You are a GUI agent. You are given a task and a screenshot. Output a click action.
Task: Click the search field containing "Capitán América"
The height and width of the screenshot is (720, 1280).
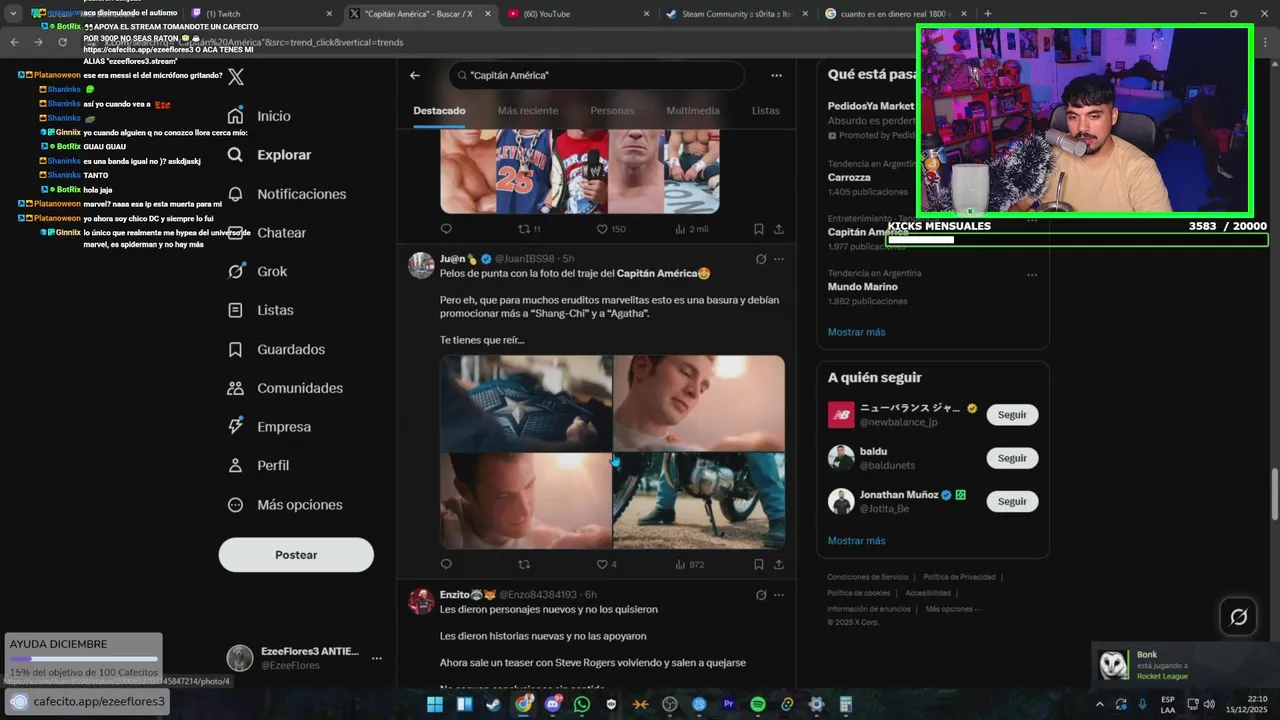coord(596,75)
